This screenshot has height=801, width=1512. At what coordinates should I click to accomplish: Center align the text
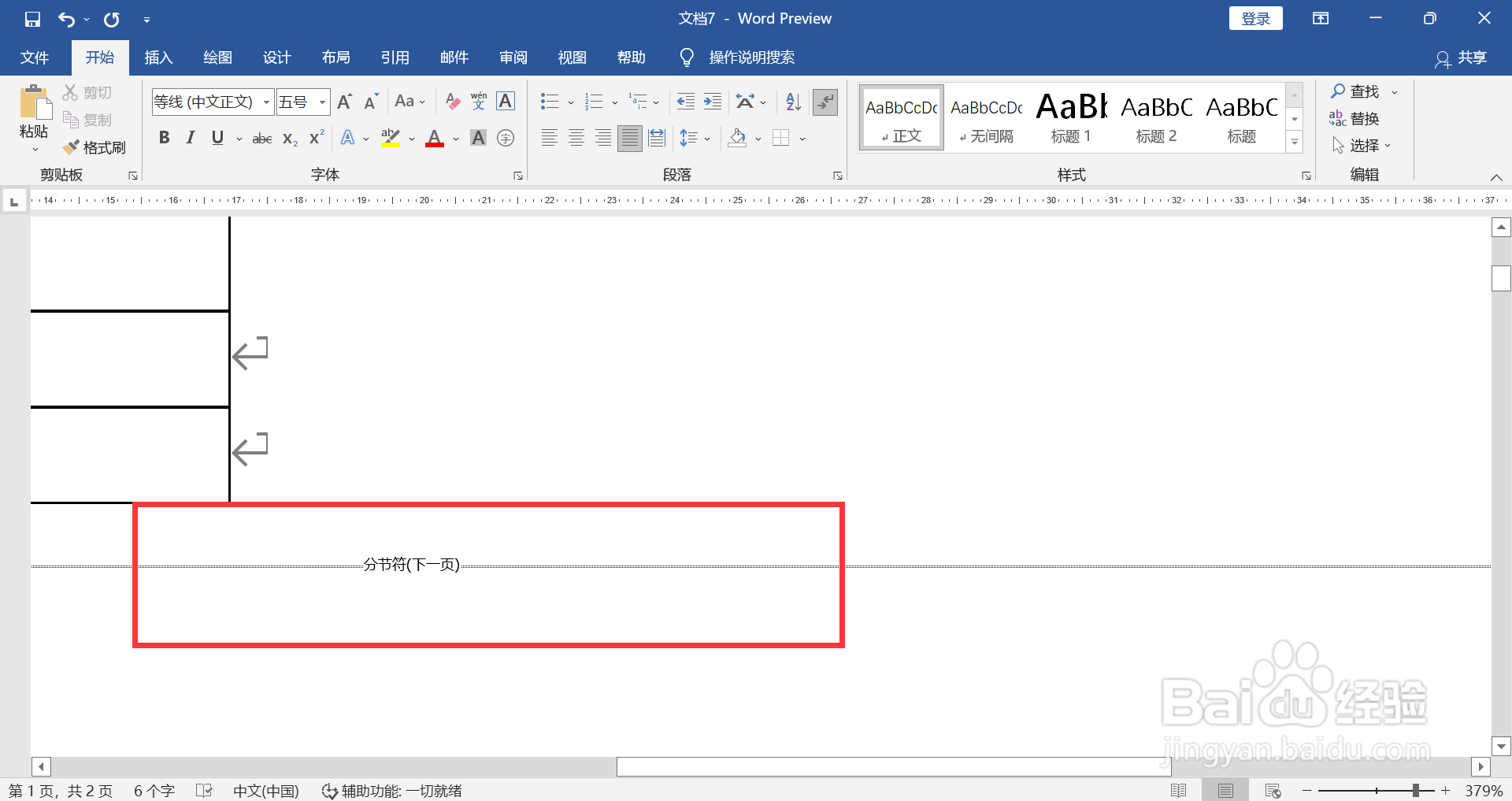(x=576, y=138)
